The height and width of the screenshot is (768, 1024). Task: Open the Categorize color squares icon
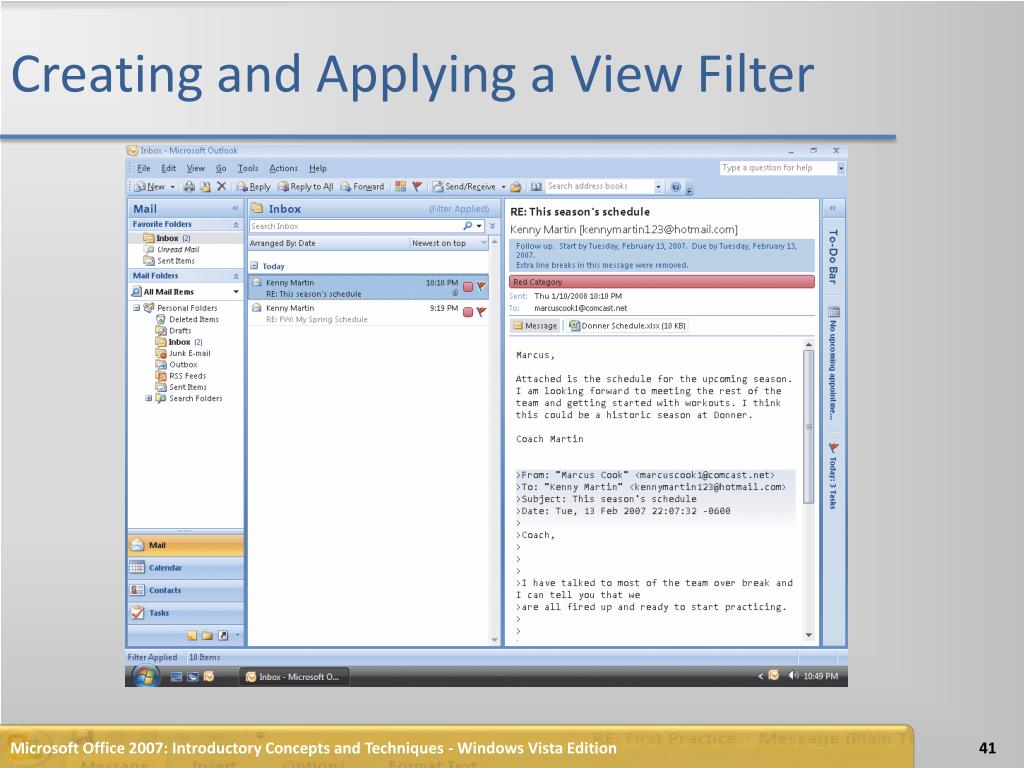(400, 187)
